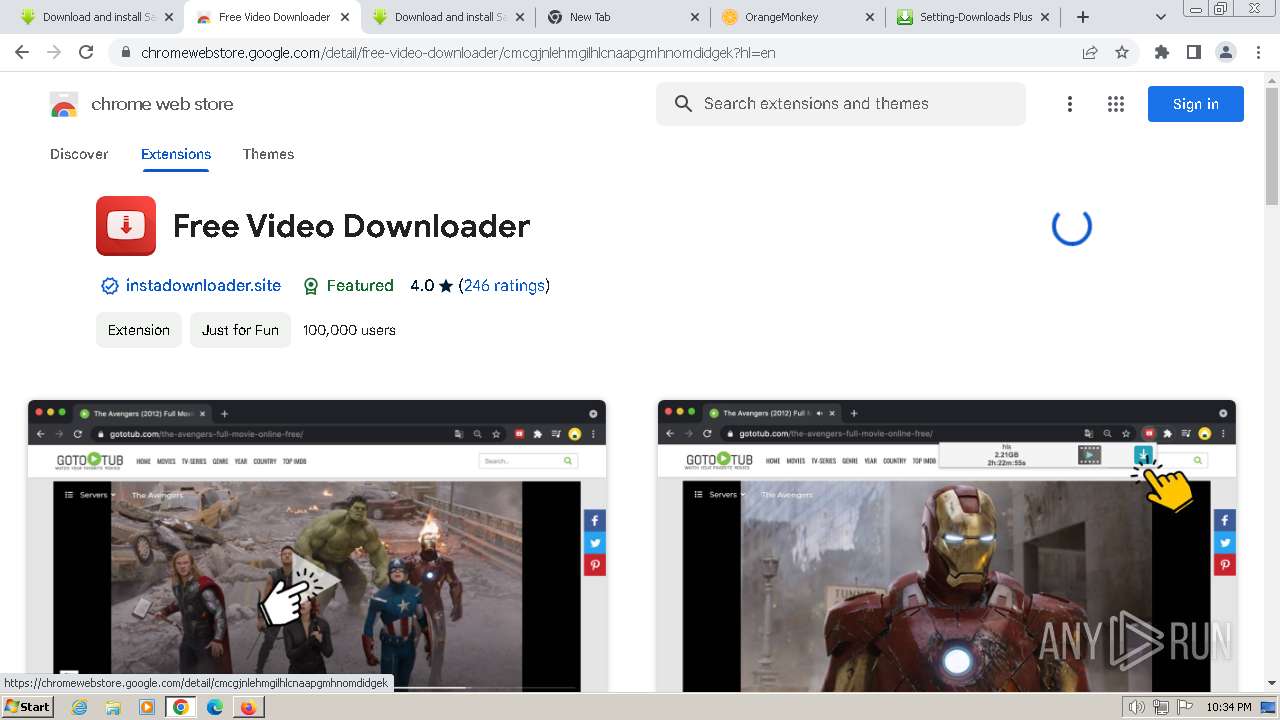Open the Chrome profile avatar

click(x=1225, y=52)
